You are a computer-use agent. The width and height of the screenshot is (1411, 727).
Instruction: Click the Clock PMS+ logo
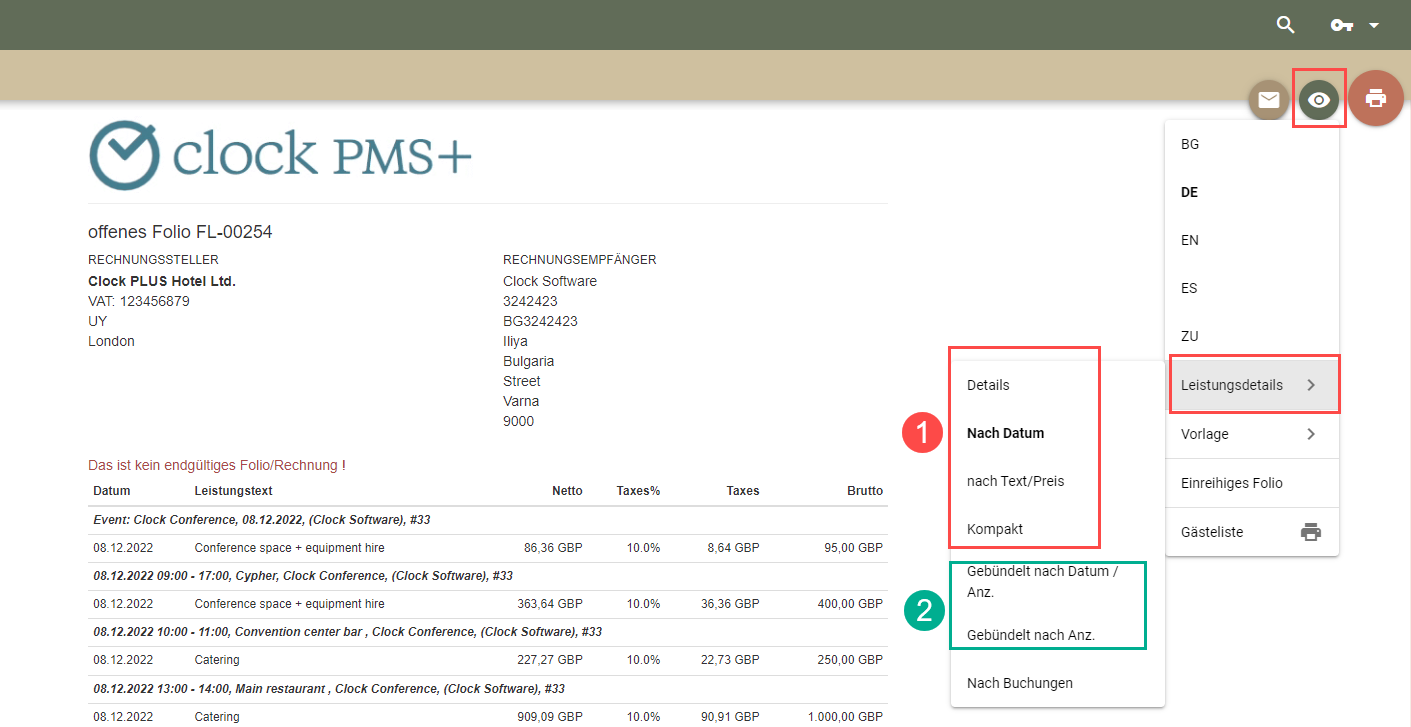point(280,155)
